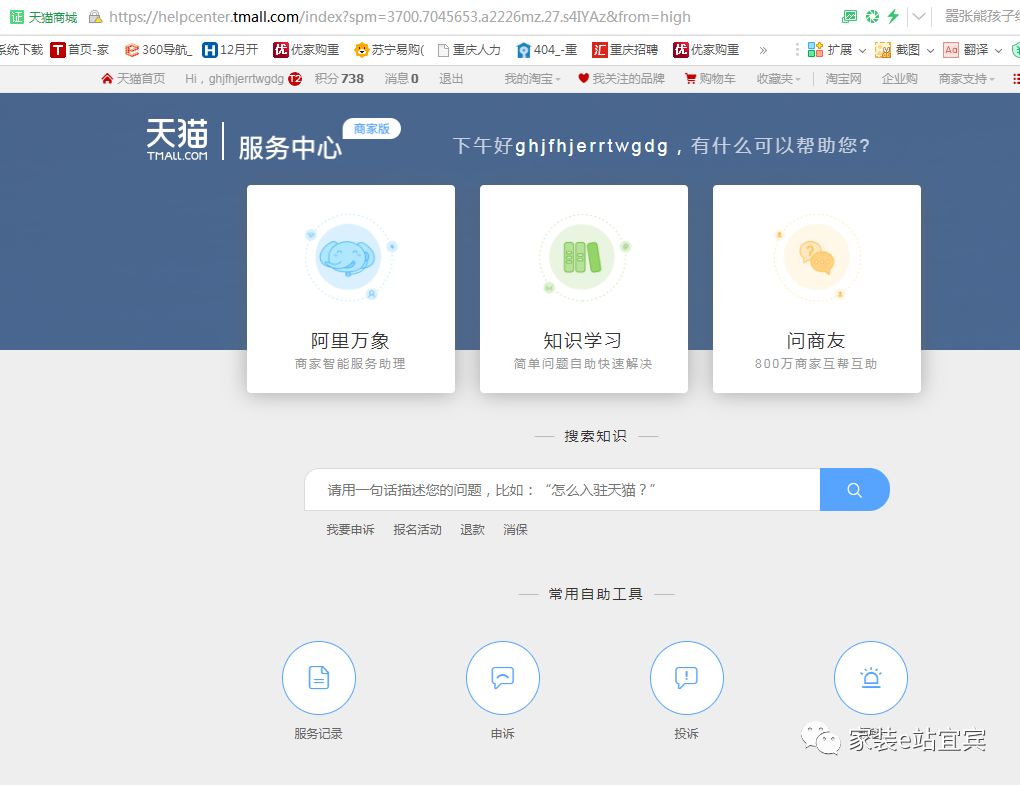Click the 800万商家互帮互助 subtitle text
1020x785 pixels.
click(816, 364)
